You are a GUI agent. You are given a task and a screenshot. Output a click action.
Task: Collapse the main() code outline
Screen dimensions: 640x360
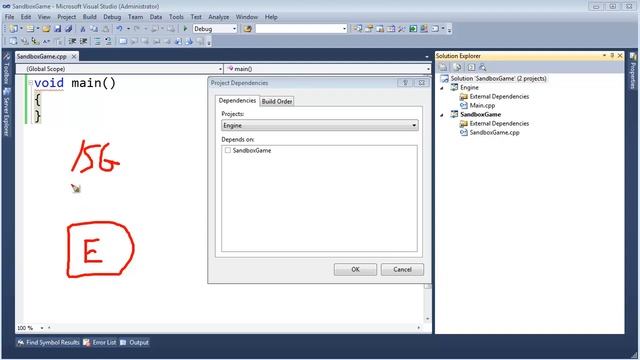(x=31, y=83)
